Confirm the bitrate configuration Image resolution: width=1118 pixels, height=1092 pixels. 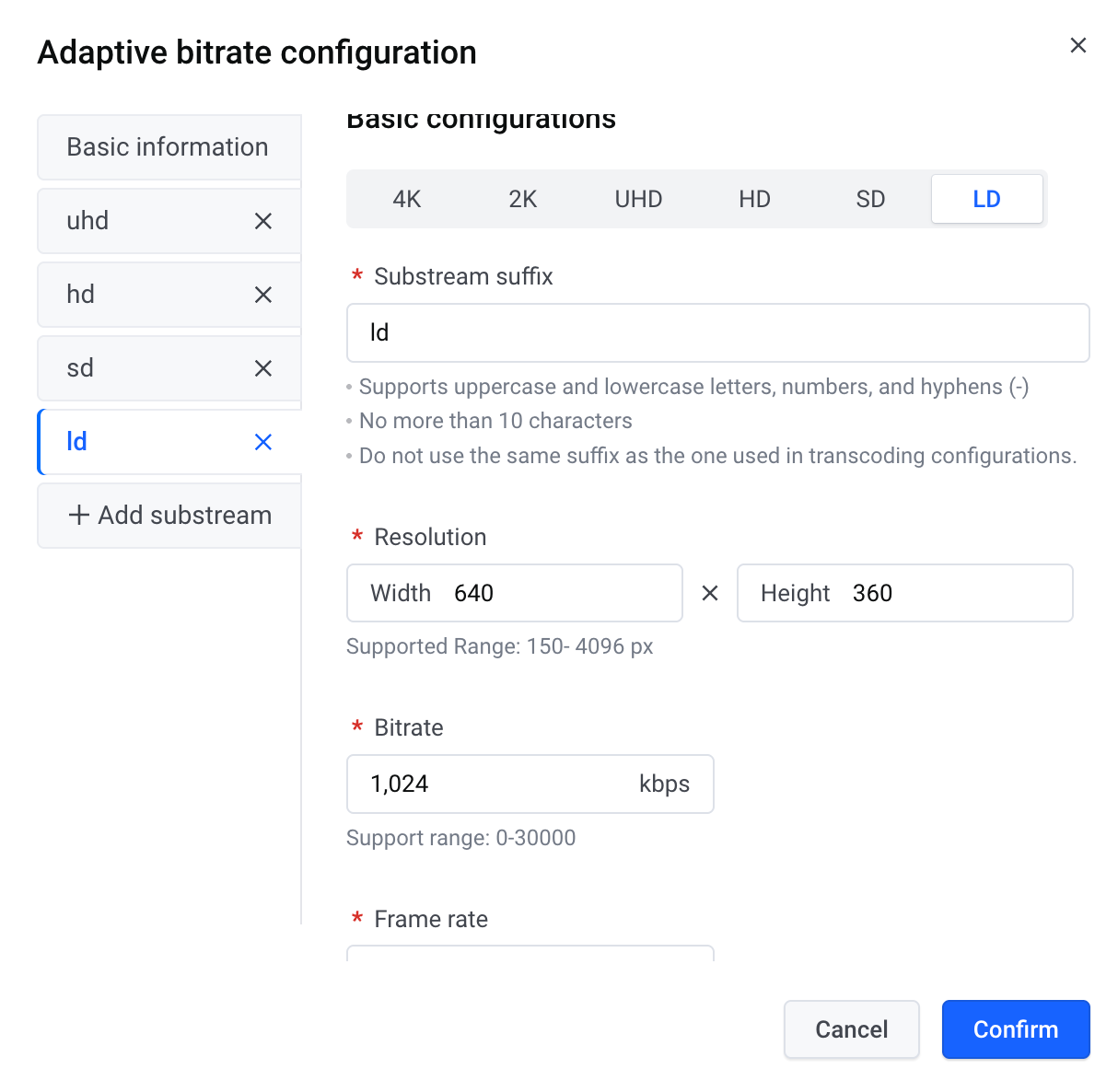tap(1016, 1029)
